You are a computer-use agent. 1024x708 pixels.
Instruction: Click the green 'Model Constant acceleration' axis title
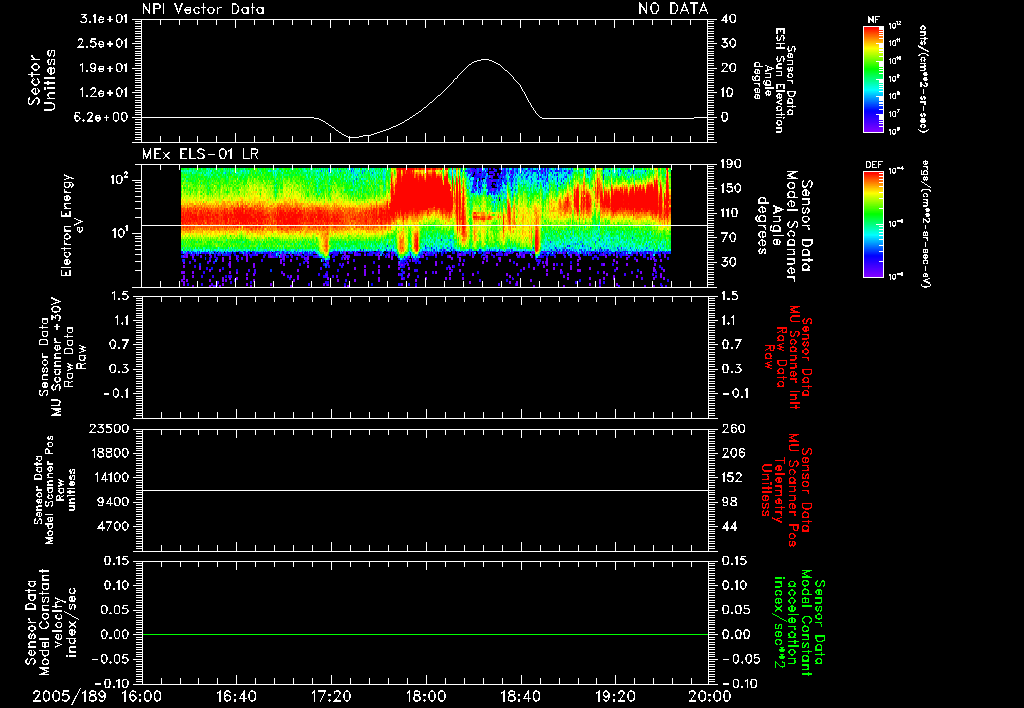pos(799,622)
